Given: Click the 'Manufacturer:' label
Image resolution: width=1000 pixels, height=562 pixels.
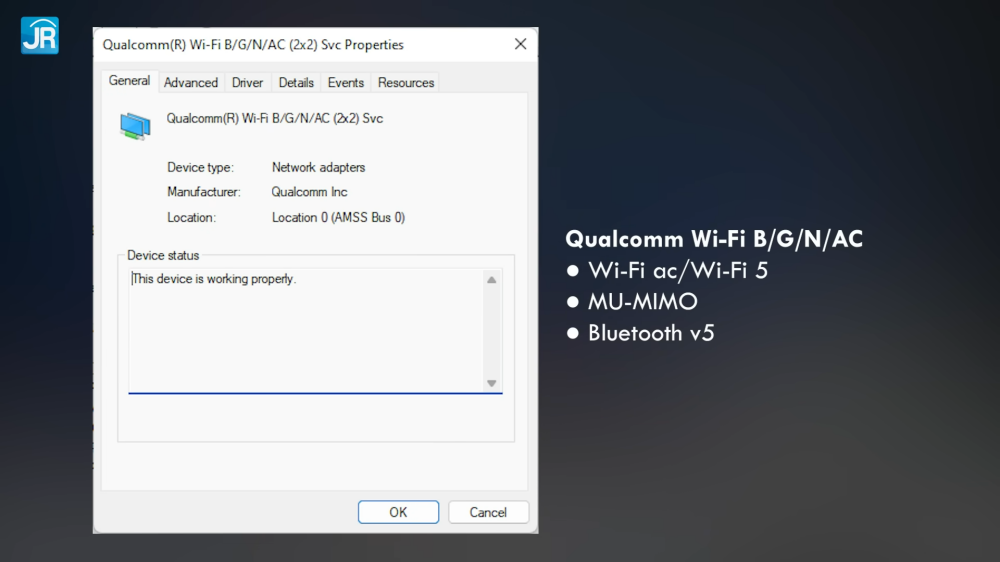Looking at the screenshot, I should (x=203, y=192).
